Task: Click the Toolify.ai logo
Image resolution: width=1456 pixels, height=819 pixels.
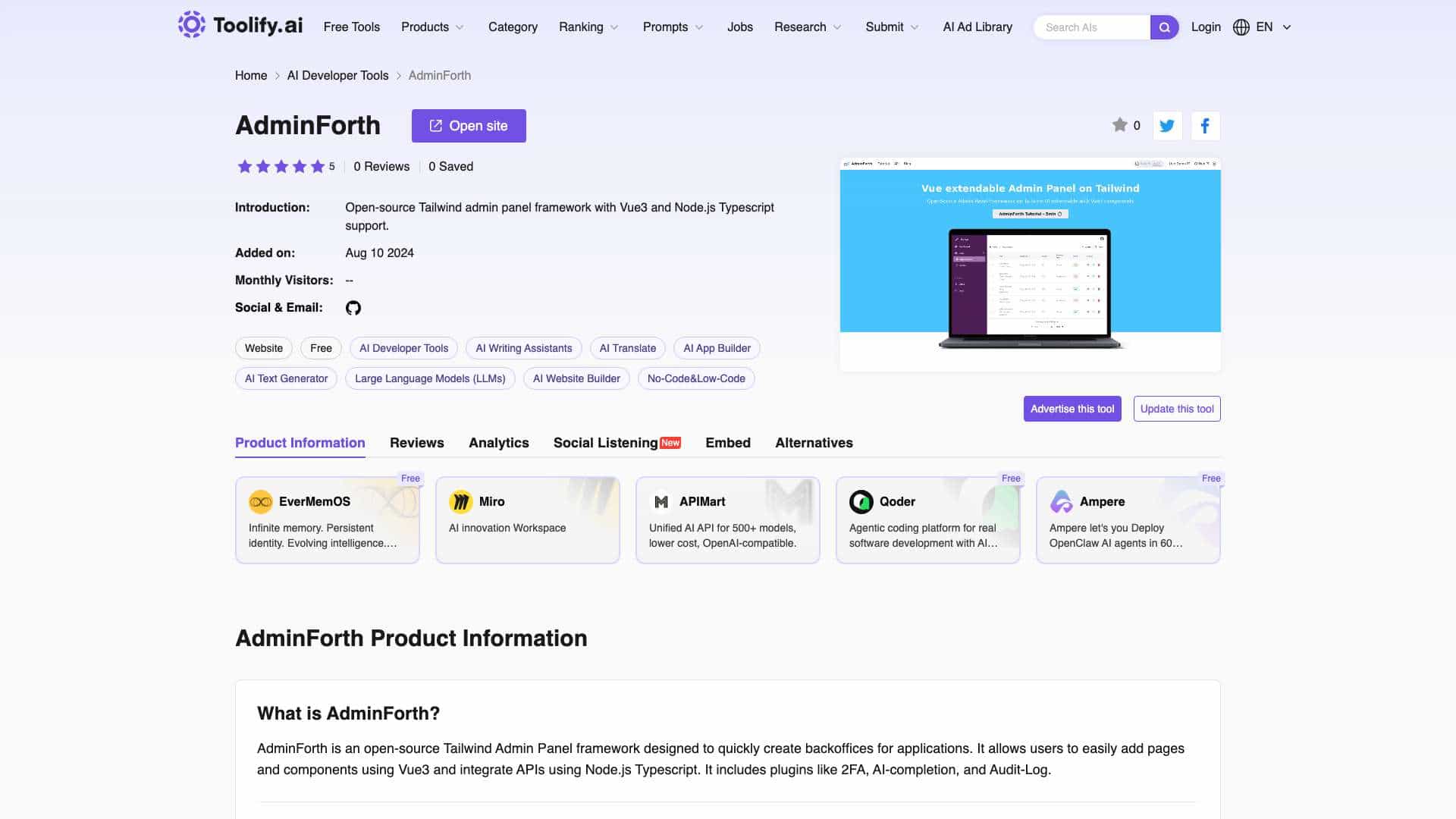Action: tap(240, 25)
